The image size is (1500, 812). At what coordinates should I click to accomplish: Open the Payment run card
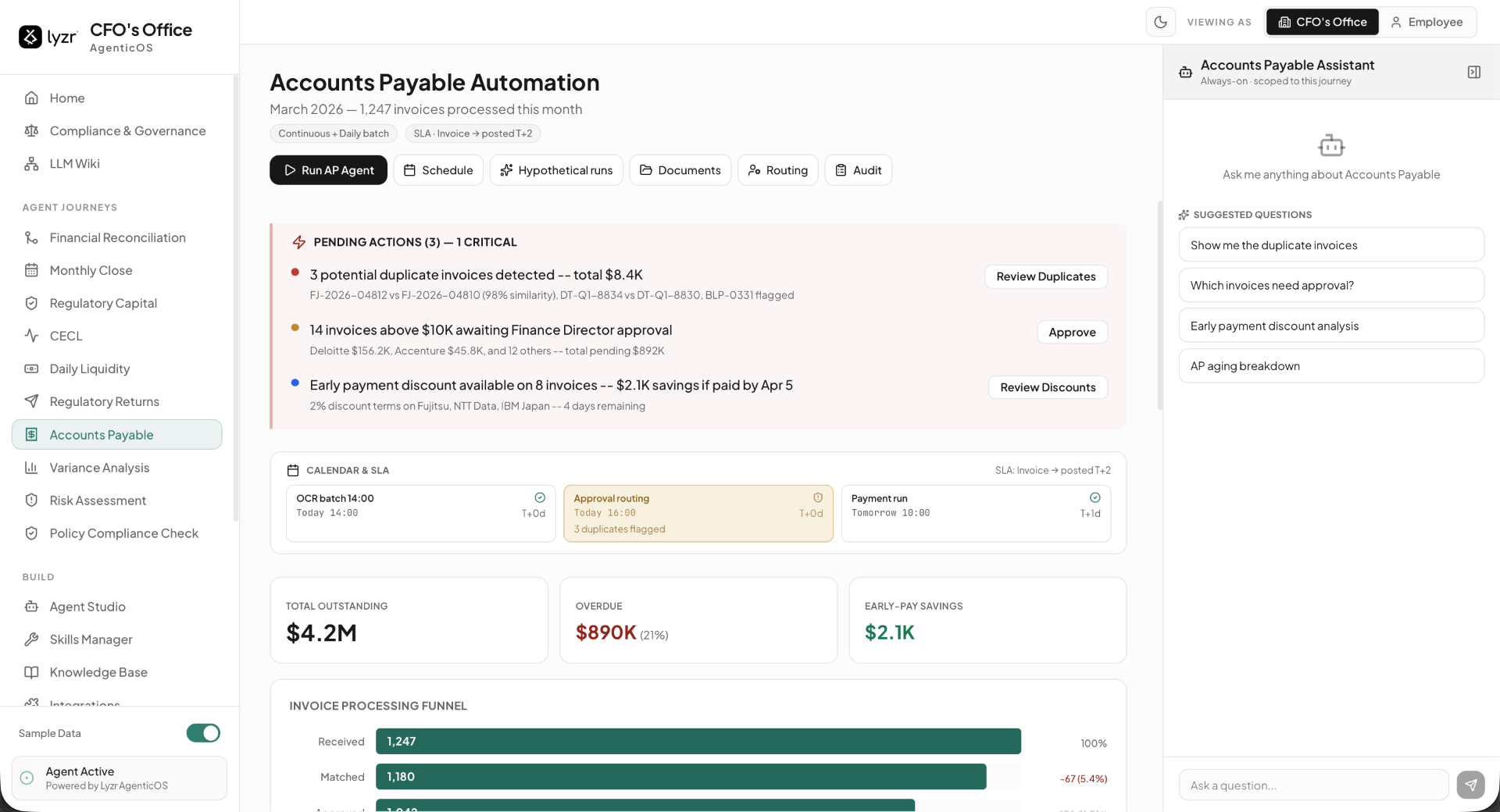[976, 513]
